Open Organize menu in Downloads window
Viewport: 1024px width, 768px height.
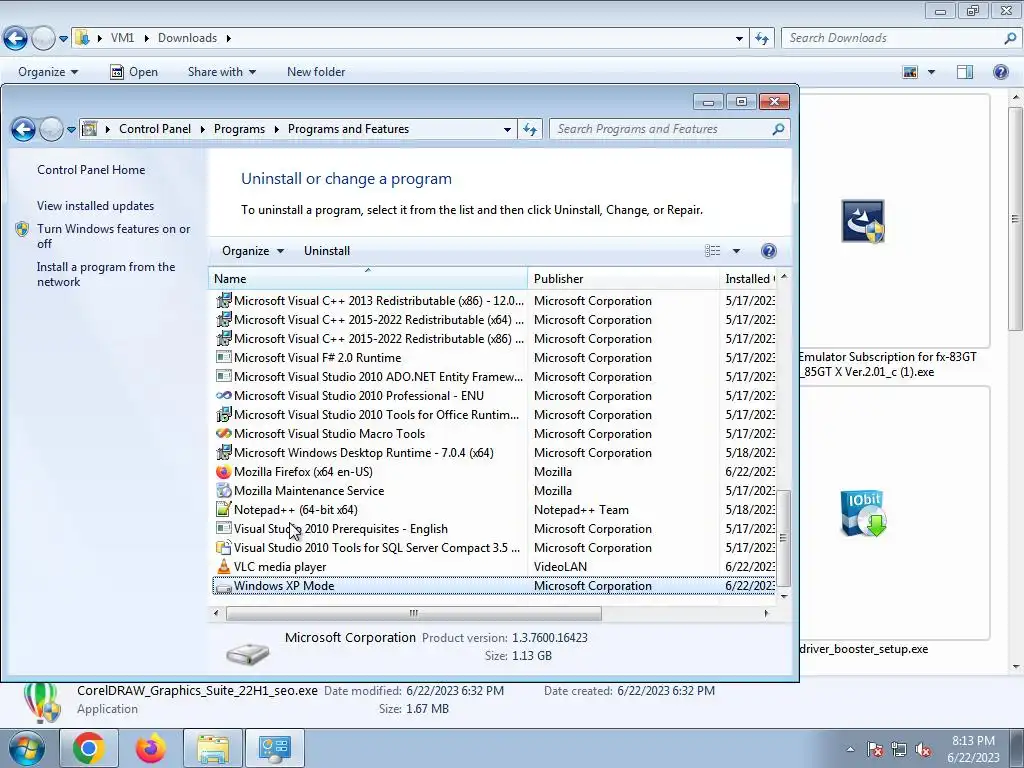tap(48, 72)
